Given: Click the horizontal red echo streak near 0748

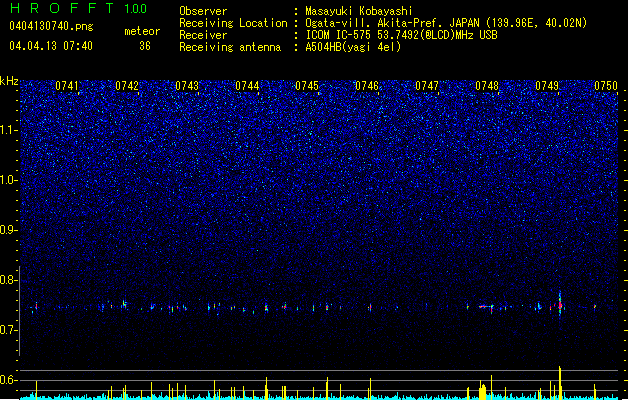Looking at the screenshot, I should point(485,307).
